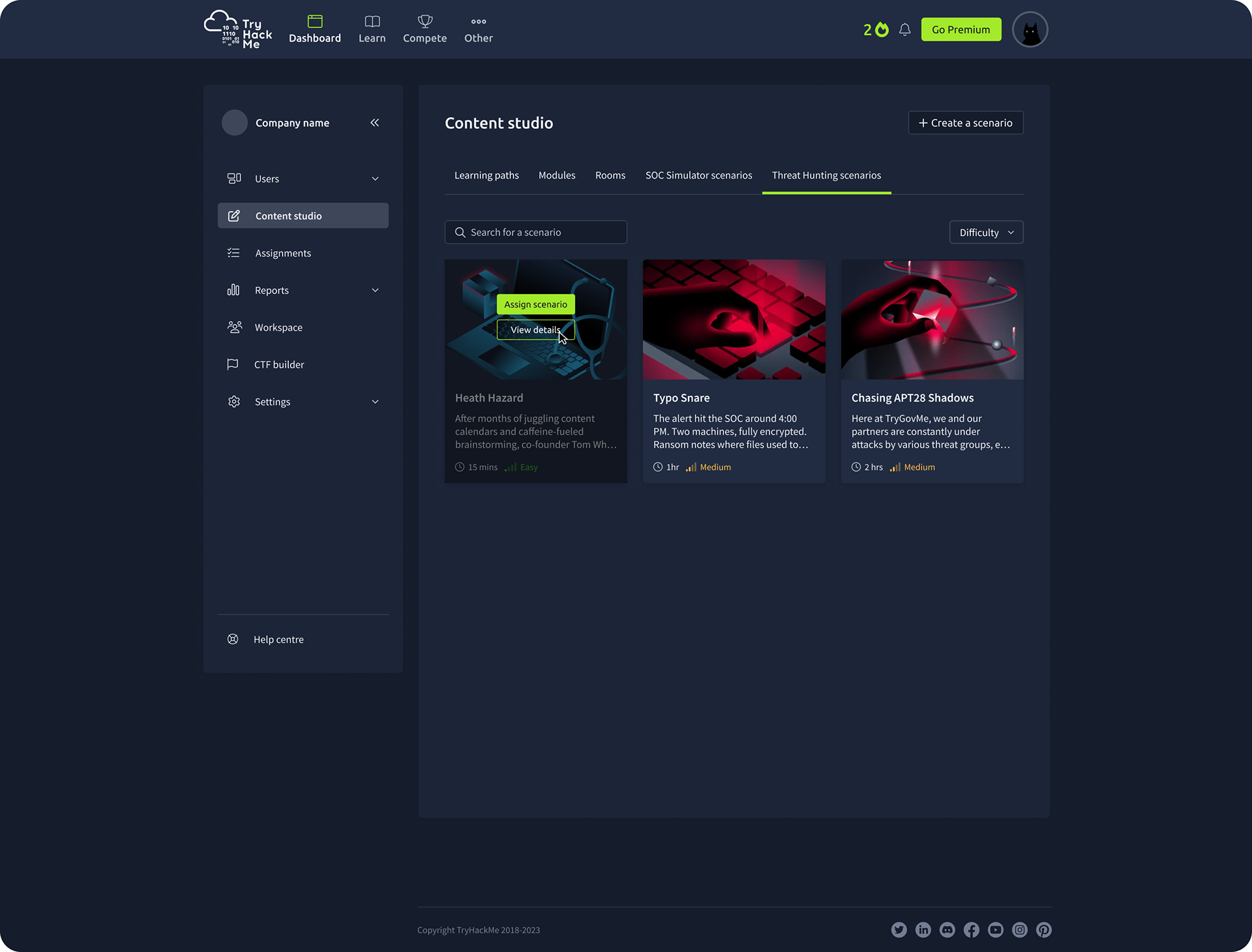This screenshot has height=952, width=1252.
Task: Expand the Settings submenu chevron
Action: pos(375,402)
